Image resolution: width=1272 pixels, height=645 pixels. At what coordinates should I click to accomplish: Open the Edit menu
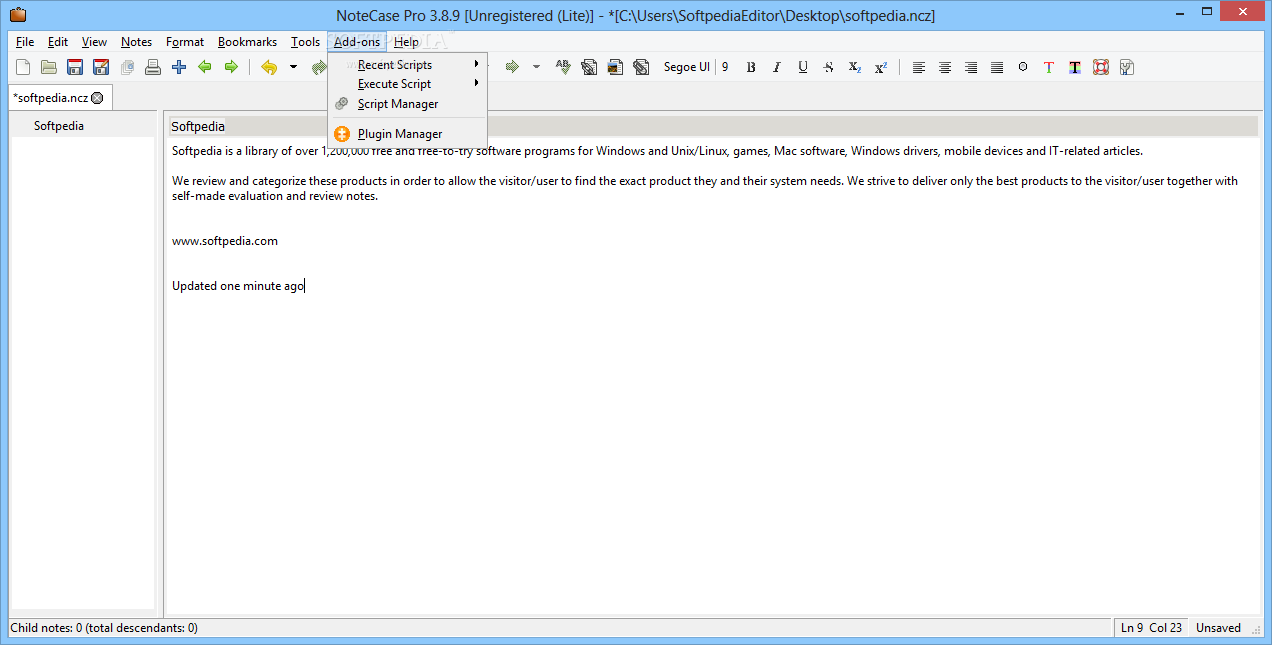pyautogui.click(x=58, y=42)
